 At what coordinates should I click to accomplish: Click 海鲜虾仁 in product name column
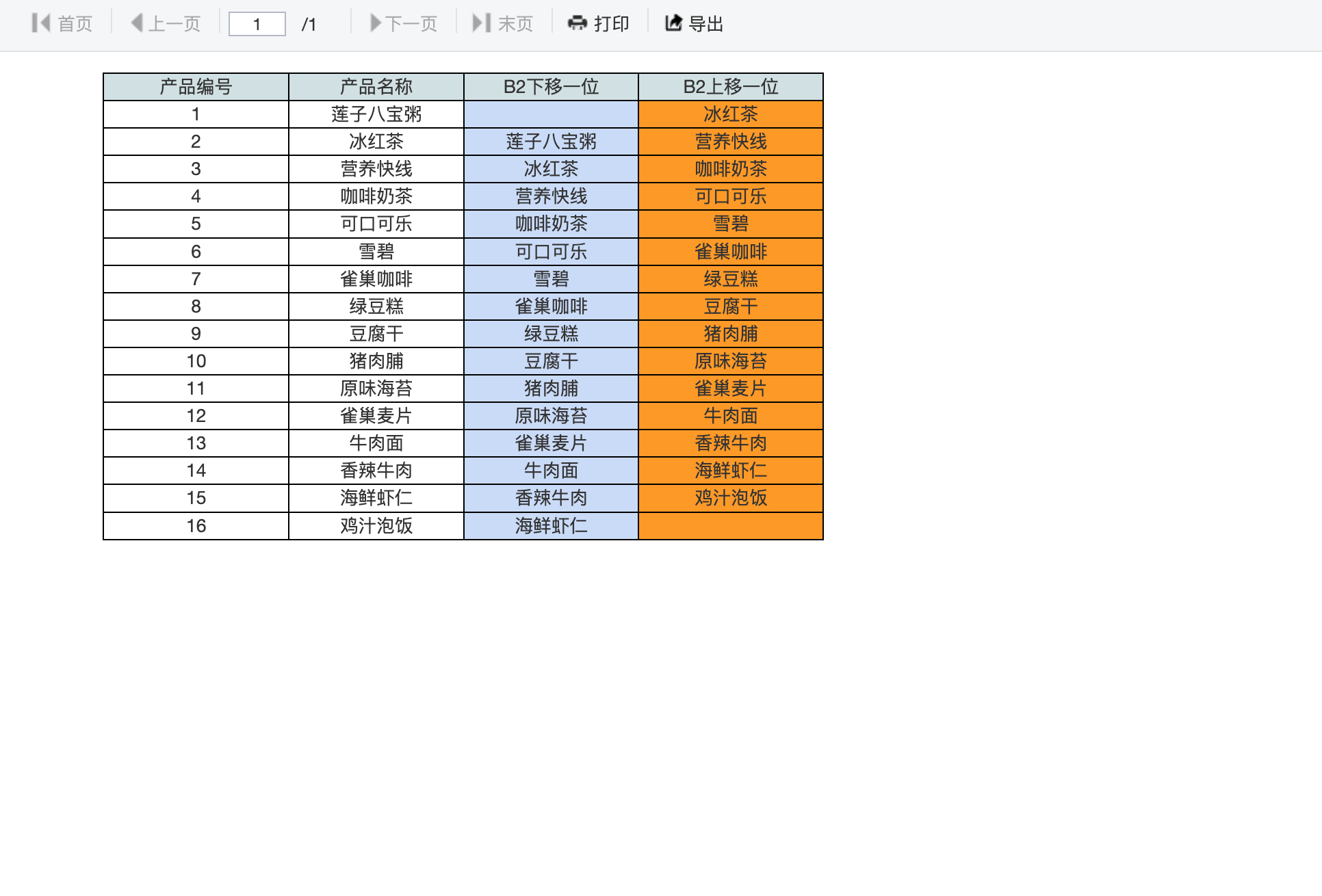click(x=376, y=498)
